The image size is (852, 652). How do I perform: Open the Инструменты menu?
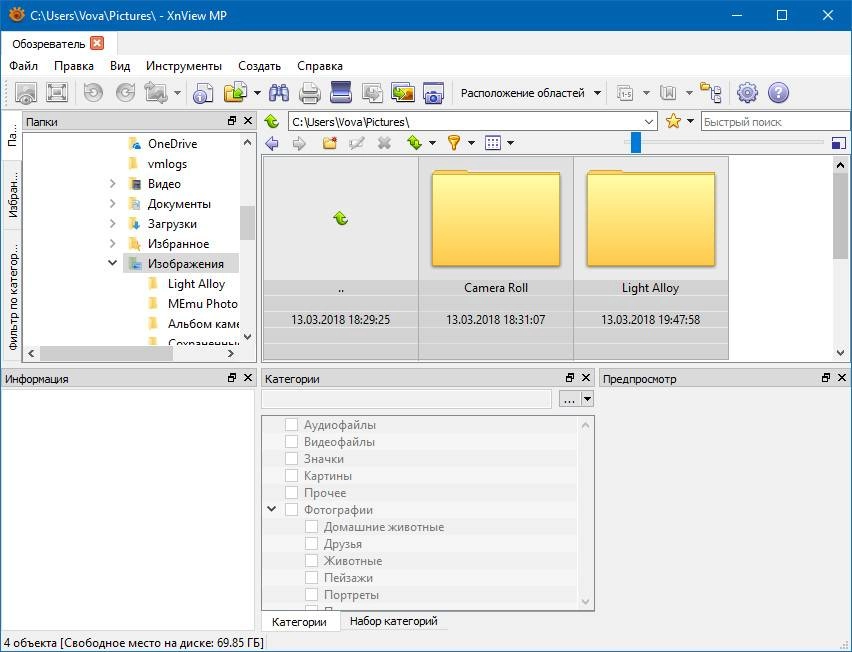click(x=184, y=66)
